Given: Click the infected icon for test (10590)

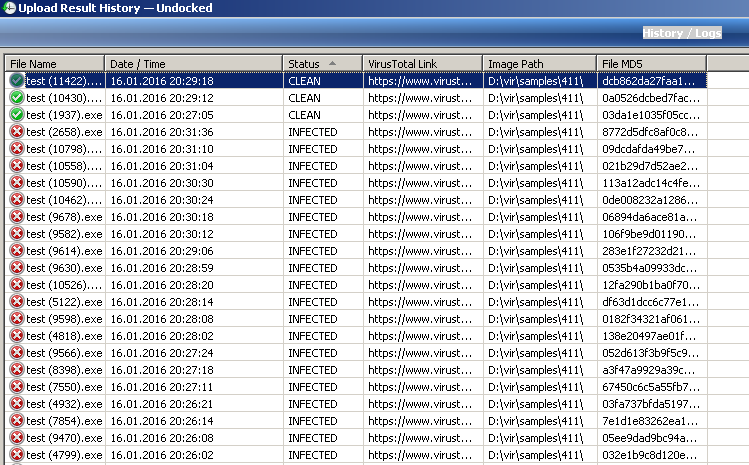Looking at the screenshot, I should point(17,183).
